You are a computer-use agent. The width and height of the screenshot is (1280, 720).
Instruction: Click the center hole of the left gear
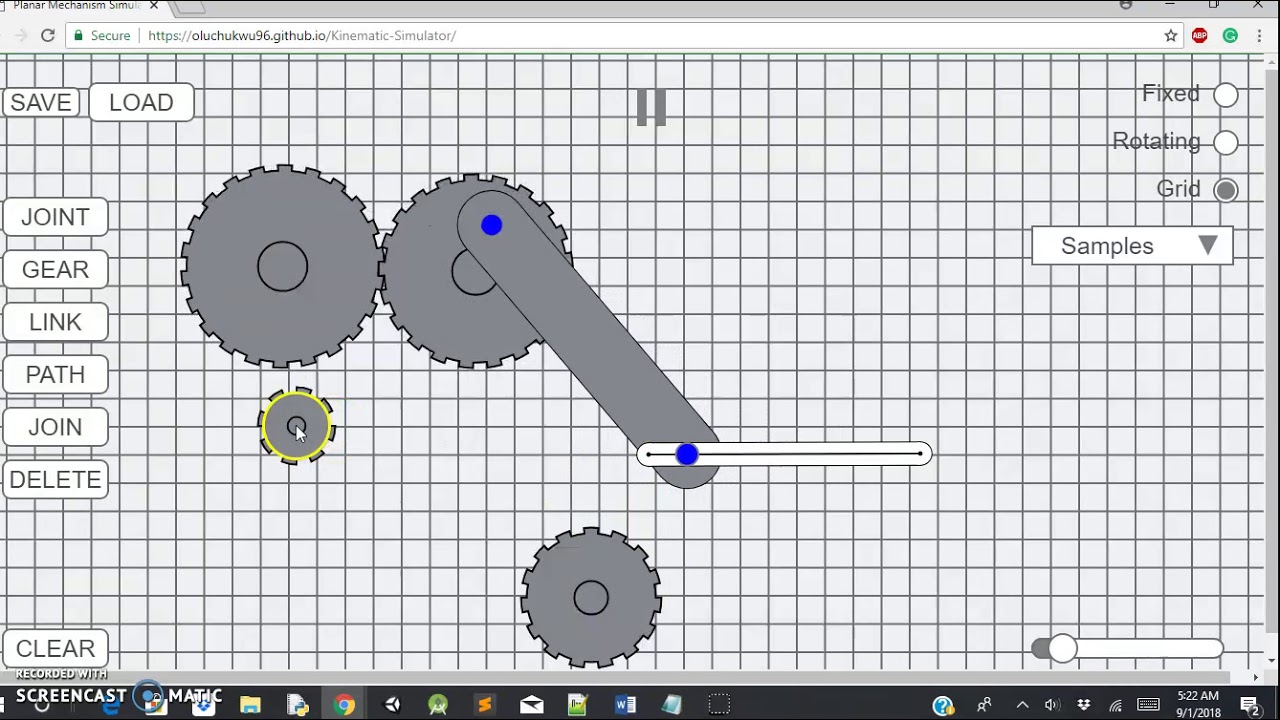(x=282, y=267)
